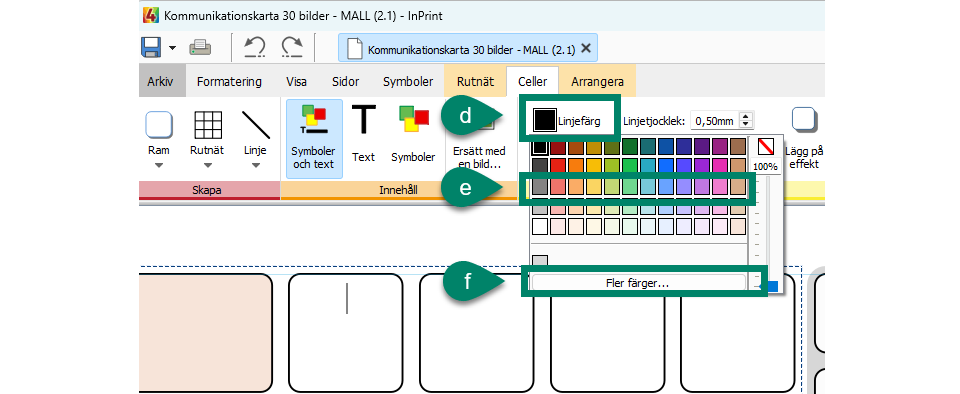960x394 pixels.
Task: Open the Rutnät ribbon tab
Action: coord(476,81)
